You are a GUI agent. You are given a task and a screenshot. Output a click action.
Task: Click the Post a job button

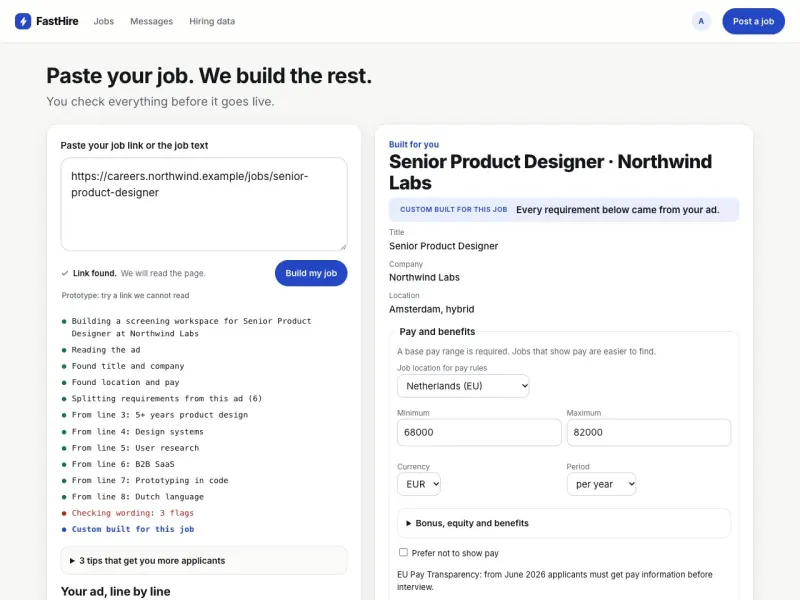coord(753,21)
